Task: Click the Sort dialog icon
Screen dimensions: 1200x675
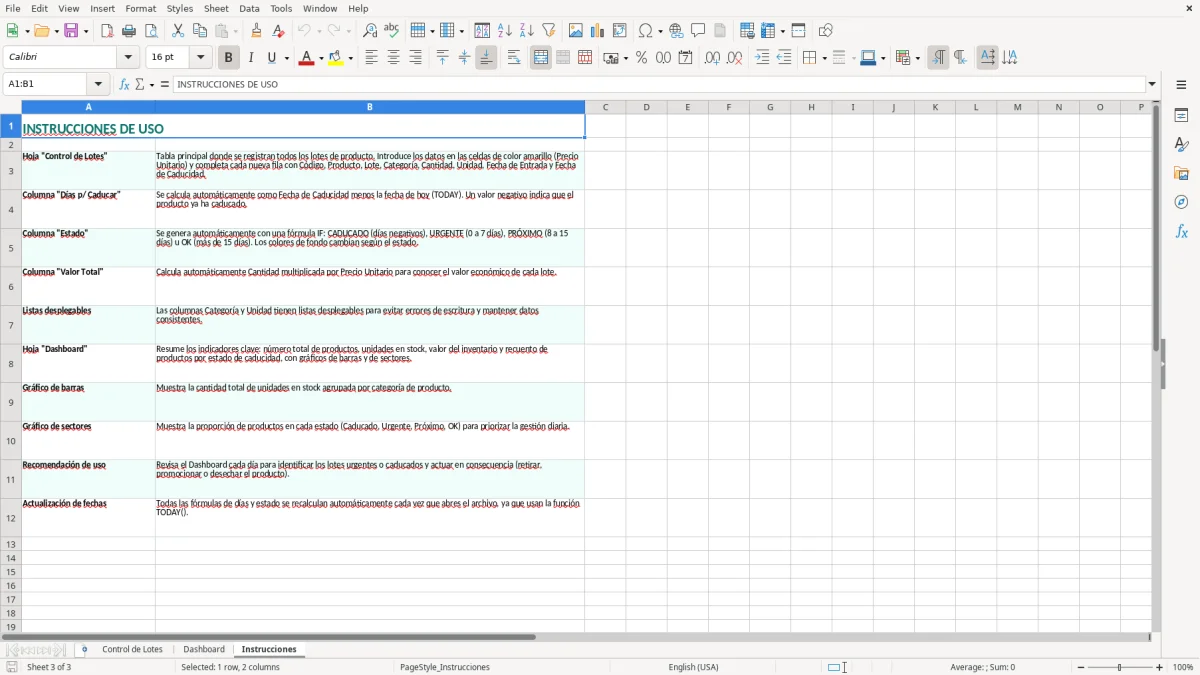Action: click(482, 31)
